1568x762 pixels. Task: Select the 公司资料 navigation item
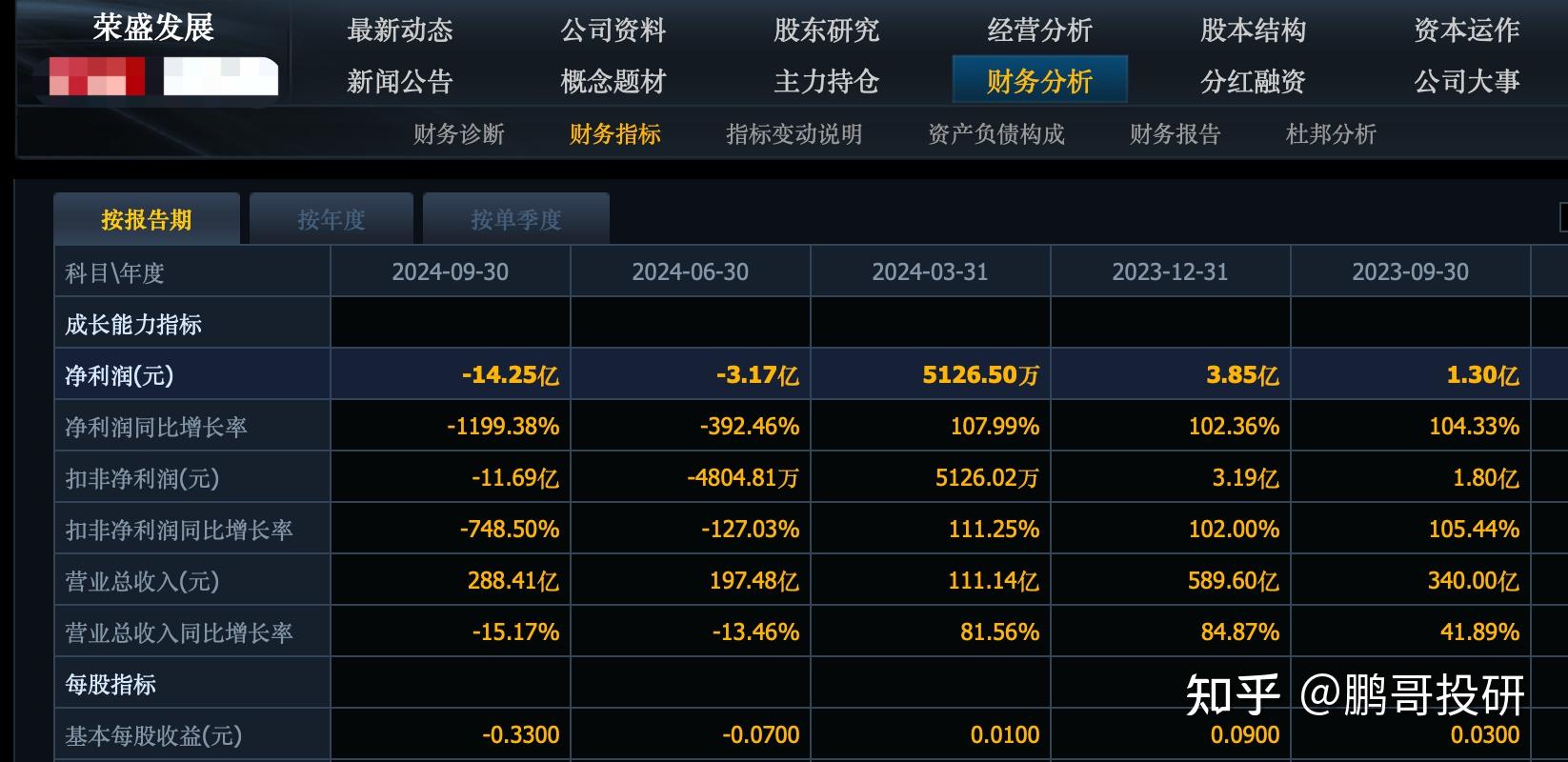click(613, 30)
